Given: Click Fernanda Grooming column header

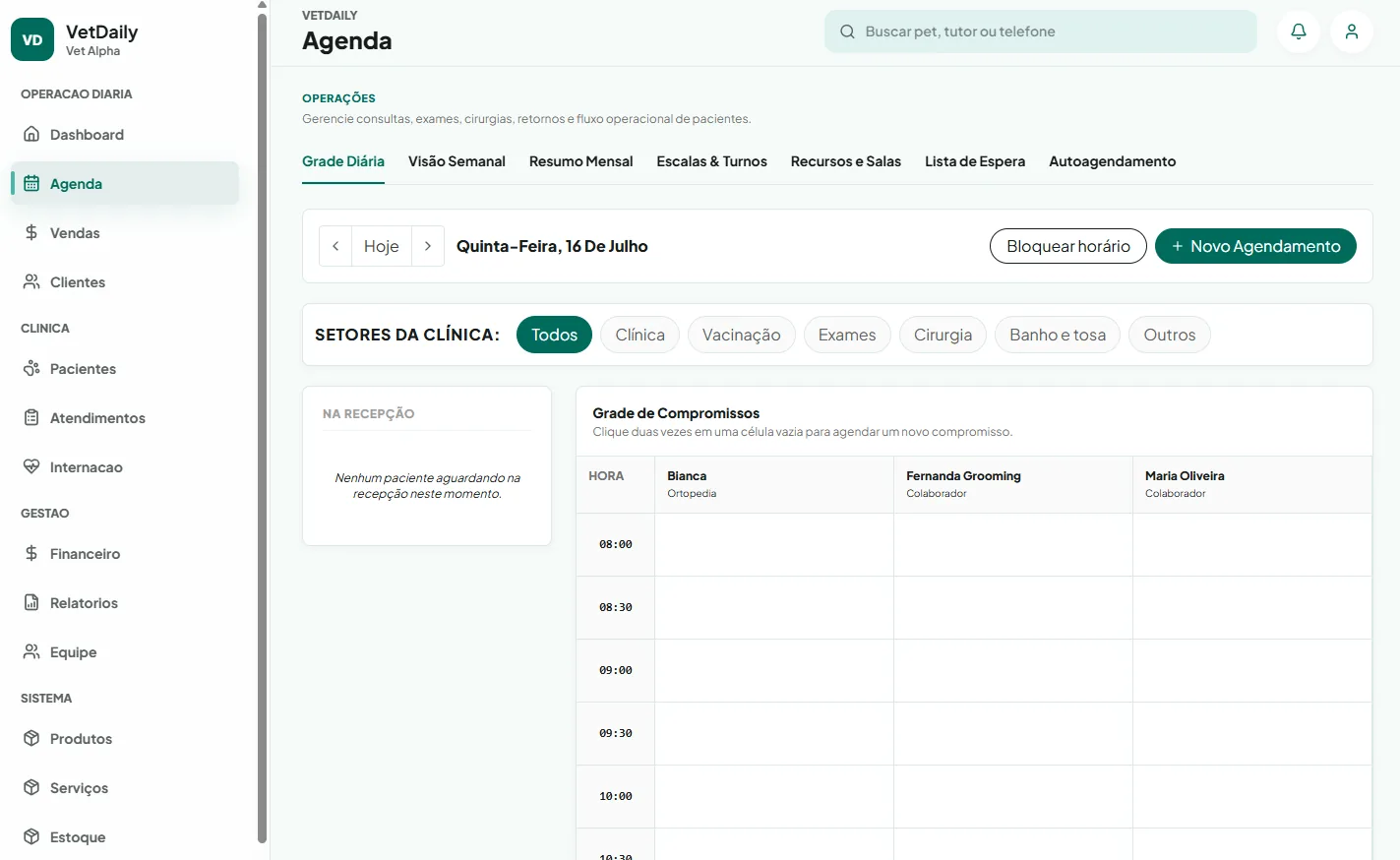Looking at the screenshot, I should click(1013, 484).
